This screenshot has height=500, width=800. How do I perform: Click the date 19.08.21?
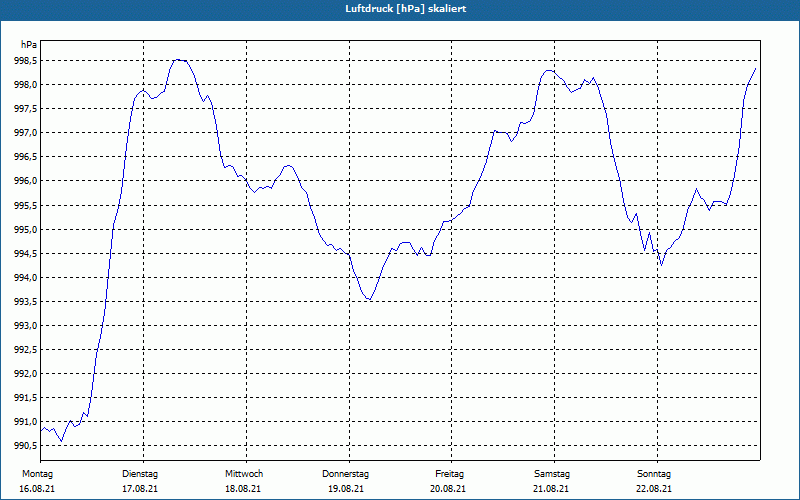coord(346,489)
